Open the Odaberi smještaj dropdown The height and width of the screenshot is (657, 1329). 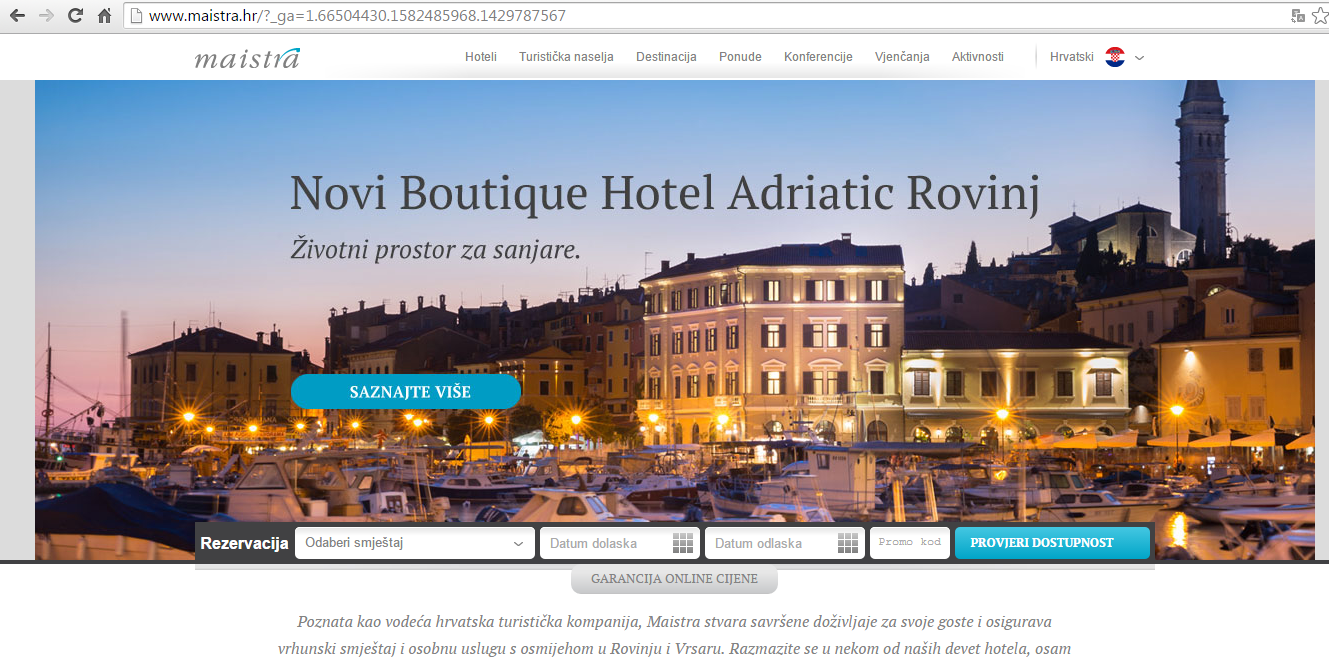click(414, 543)
